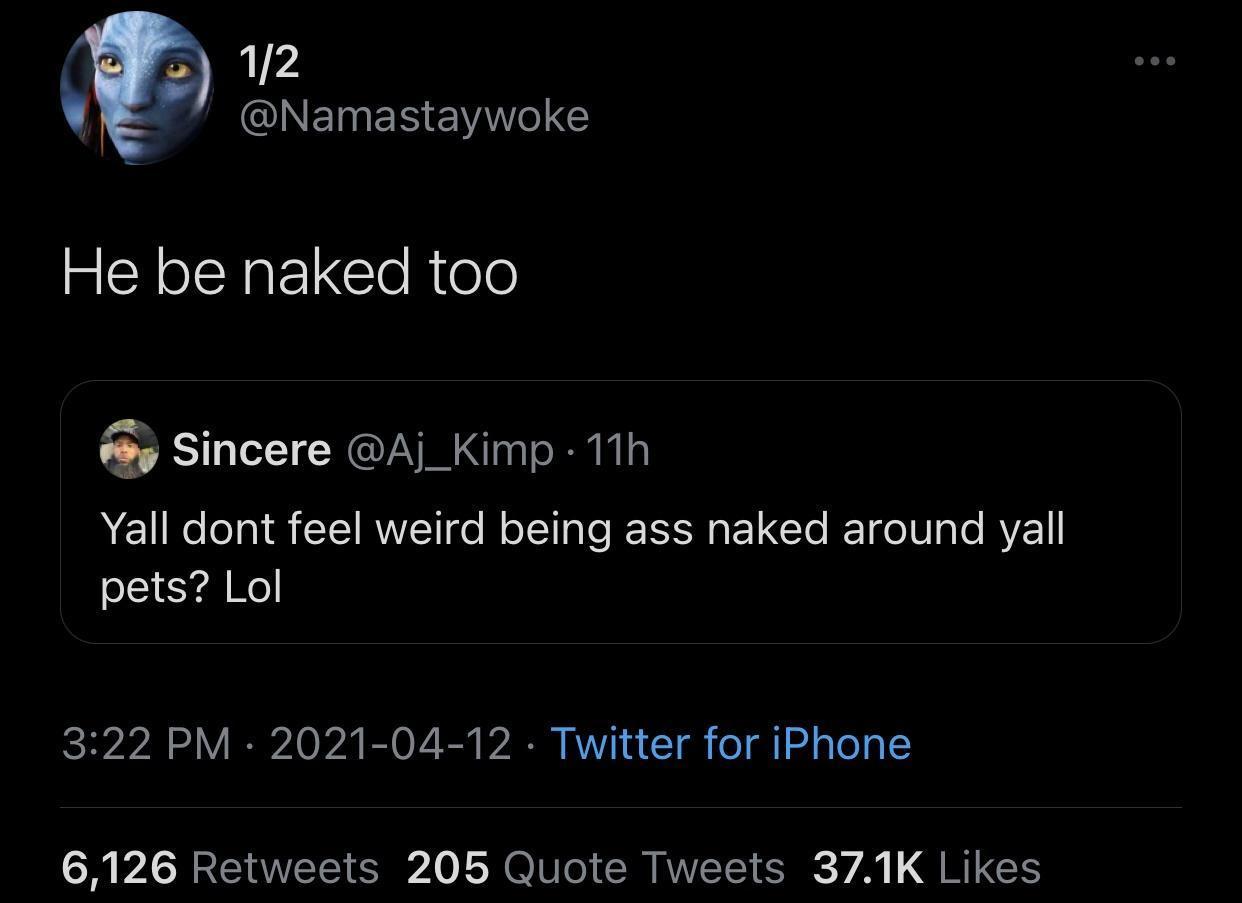Screen dimensions: 1242x903
Task: Open Sincere's name in quoted tweet
Action: pos(251,450)
